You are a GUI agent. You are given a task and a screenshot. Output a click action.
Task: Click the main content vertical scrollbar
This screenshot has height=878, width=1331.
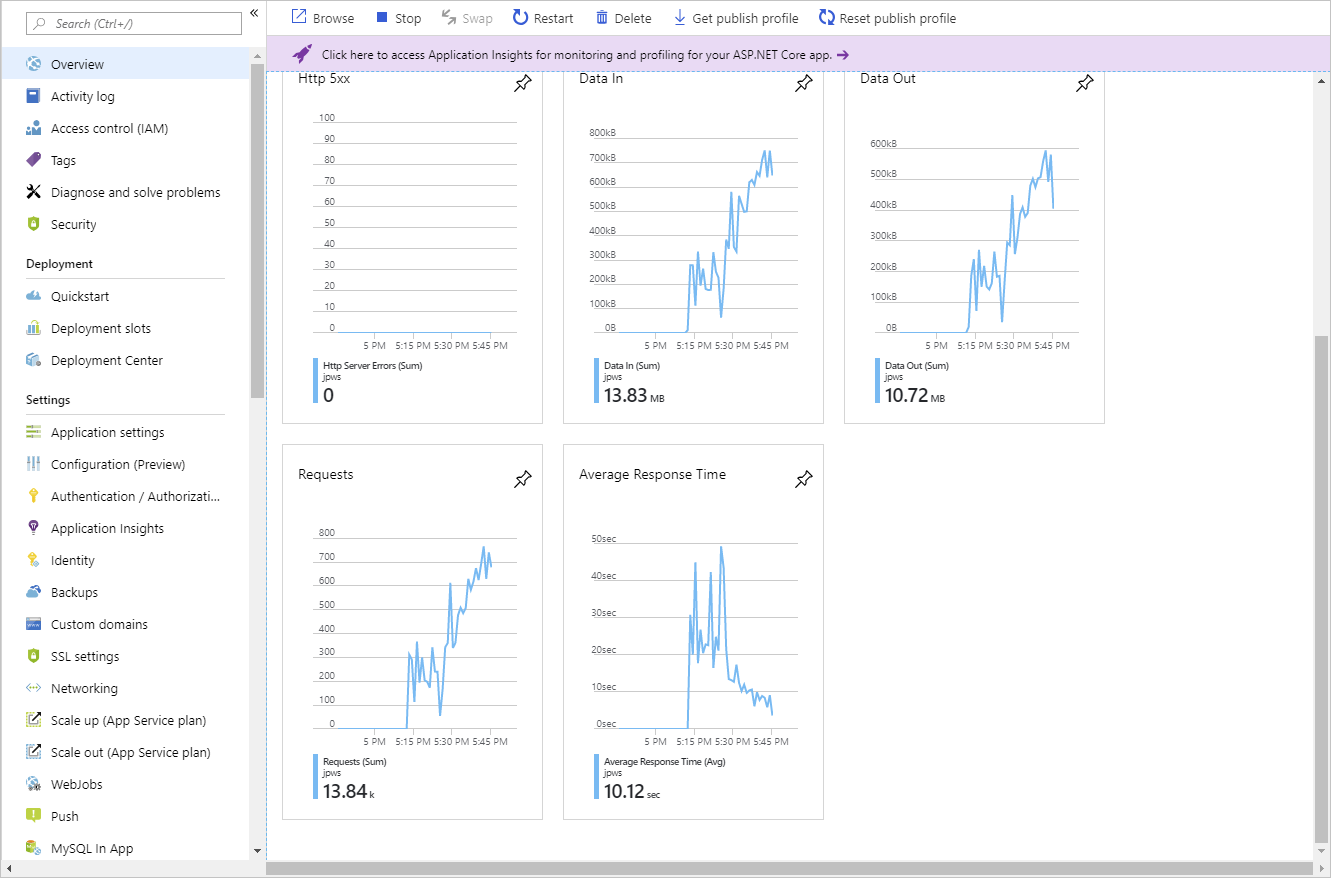click(1322, 589)
